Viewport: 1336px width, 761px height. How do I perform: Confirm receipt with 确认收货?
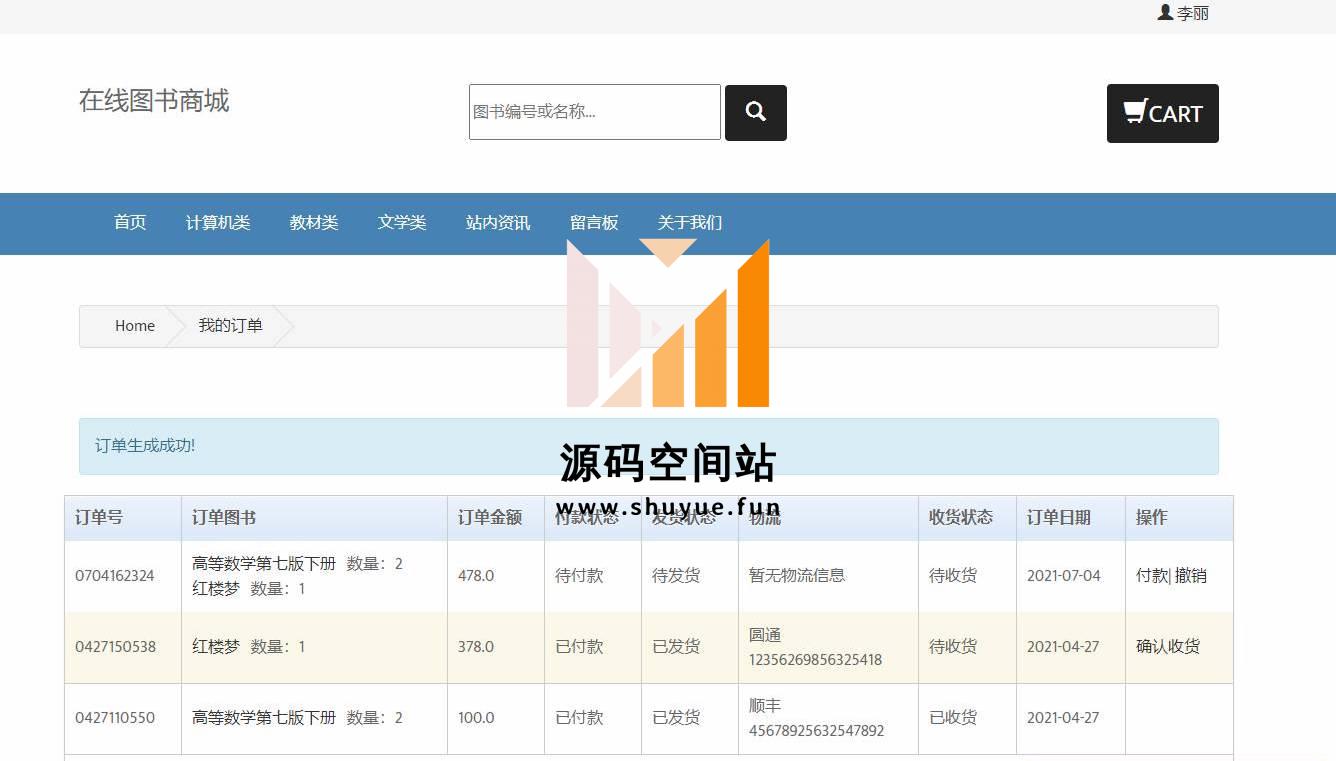(x=1168, y=647)
